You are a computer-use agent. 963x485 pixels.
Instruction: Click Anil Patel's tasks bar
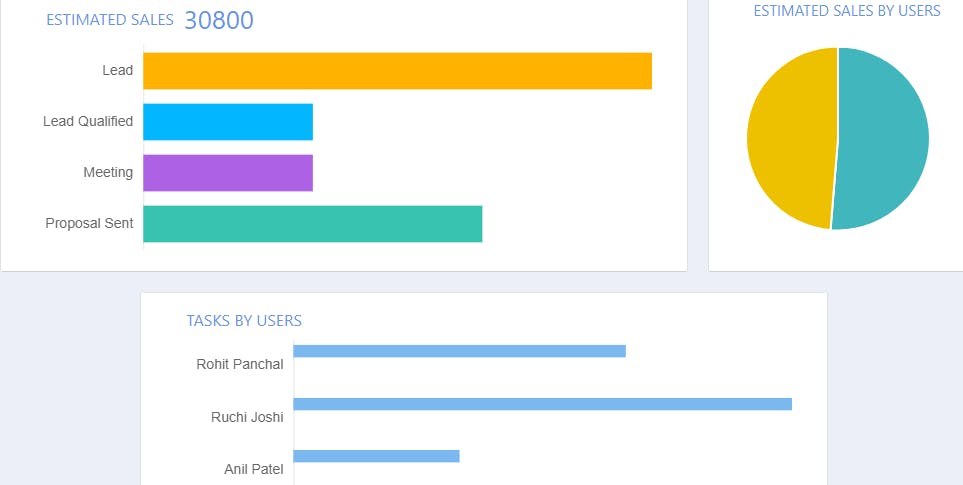click(x=376, y=456)
